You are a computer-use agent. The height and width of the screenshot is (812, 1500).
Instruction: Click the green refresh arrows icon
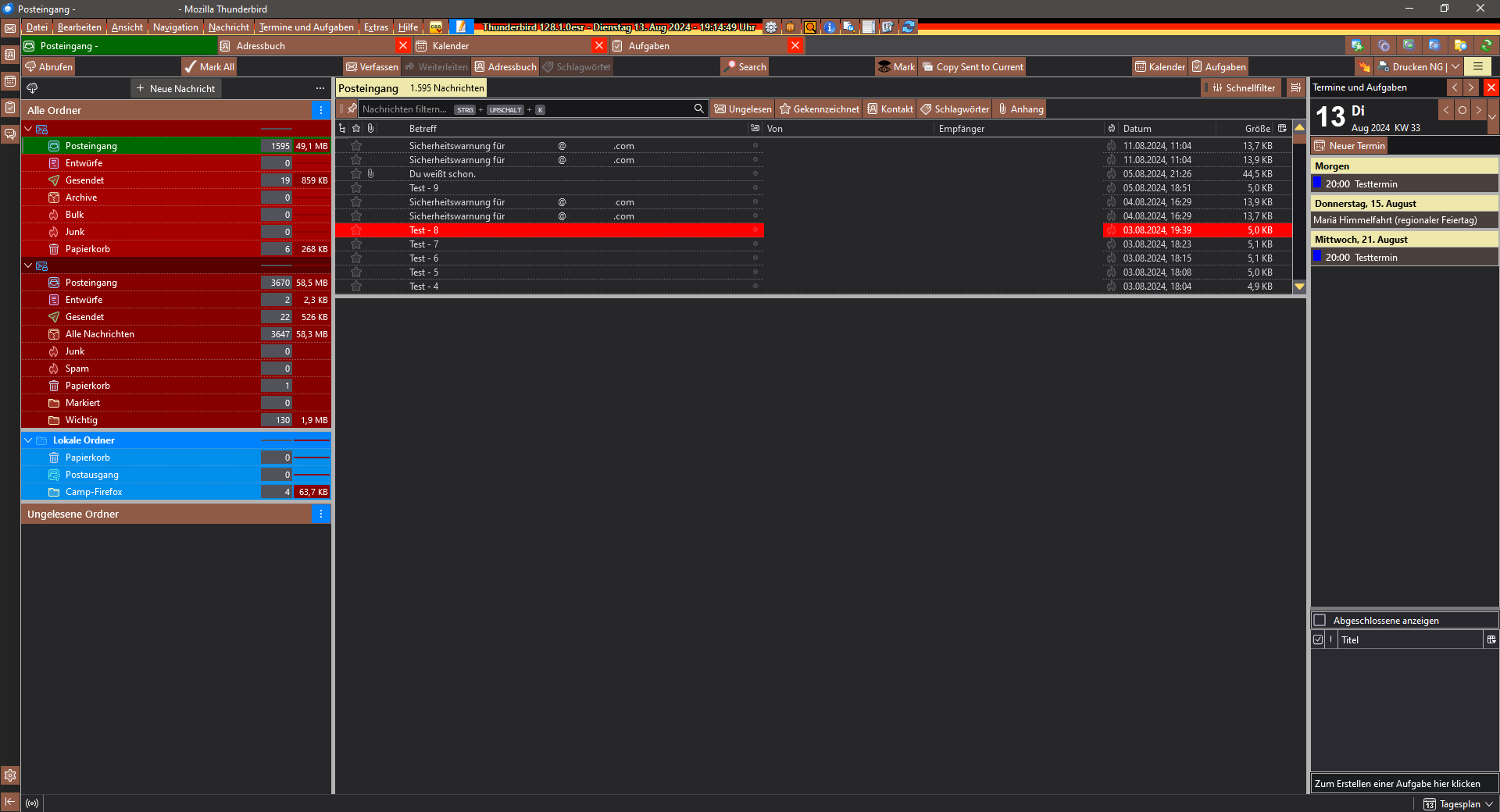pyautogui.click(x=1487, y=45)
